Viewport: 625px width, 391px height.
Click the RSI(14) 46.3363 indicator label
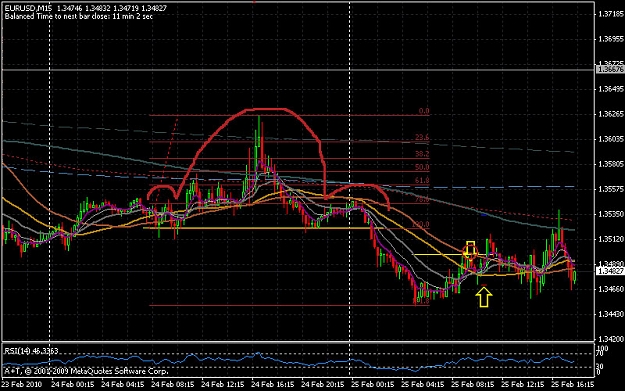(x=31, y=351)
